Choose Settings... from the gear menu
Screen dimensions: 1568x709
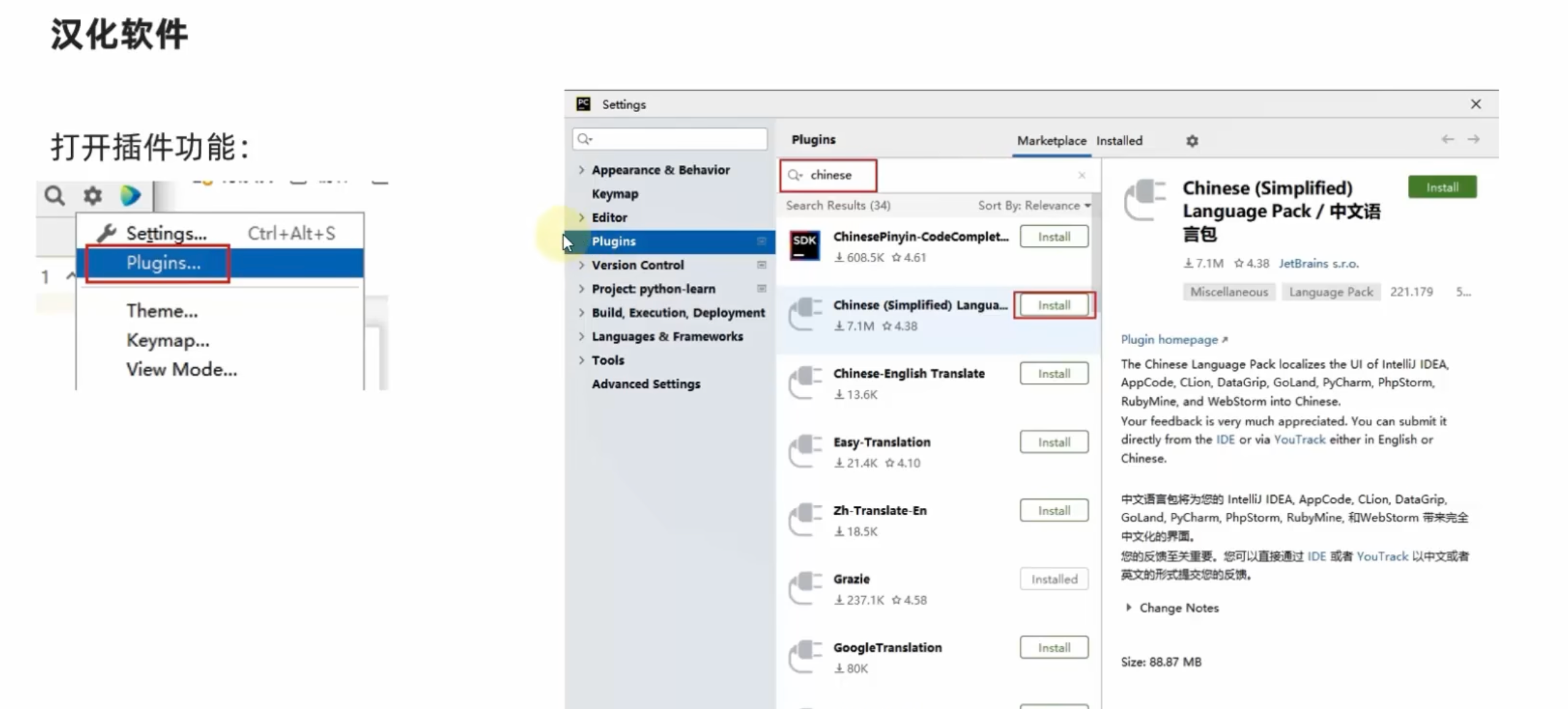pos(220,234)
